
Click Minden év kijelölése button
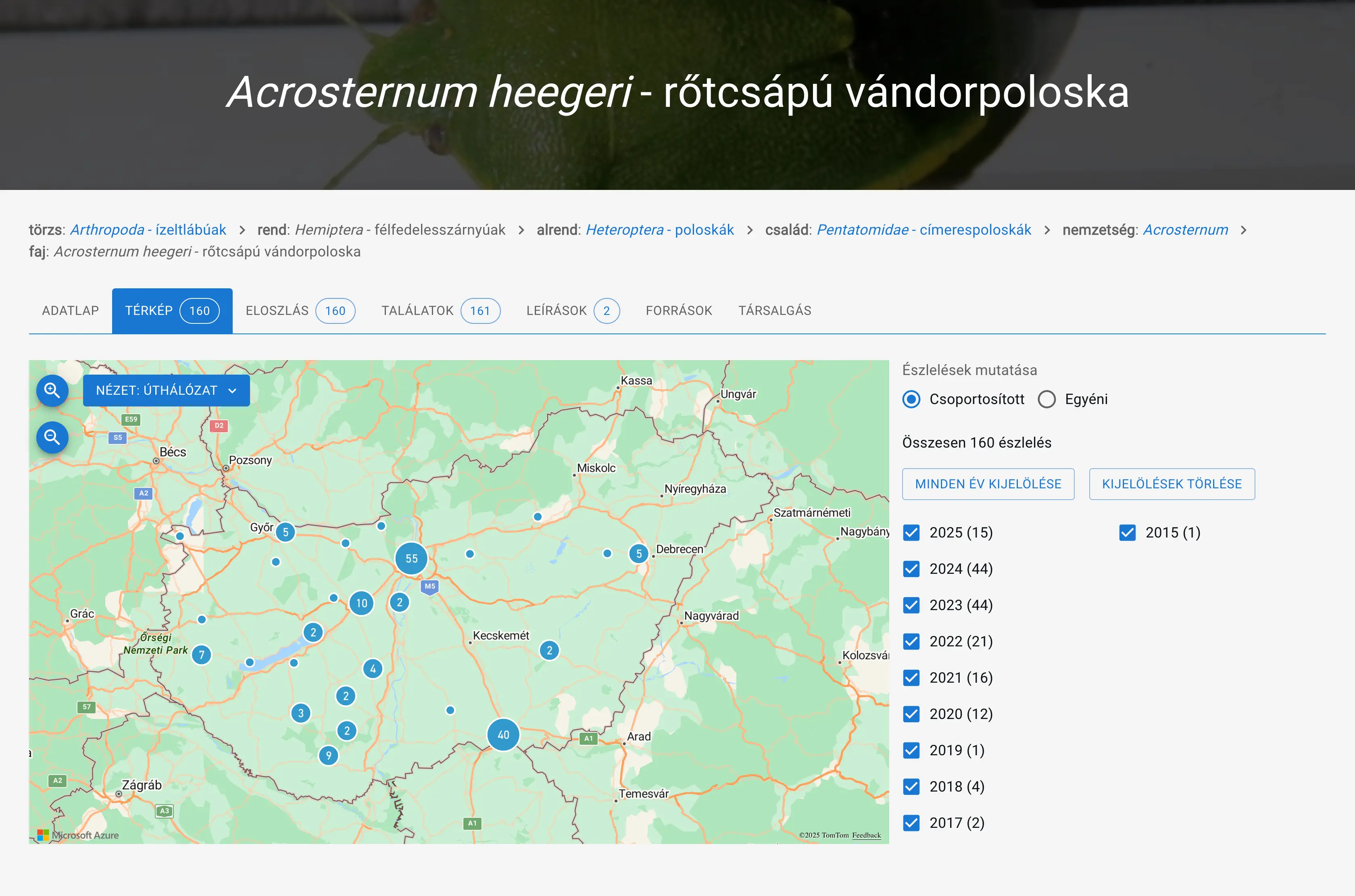(988, 484)
